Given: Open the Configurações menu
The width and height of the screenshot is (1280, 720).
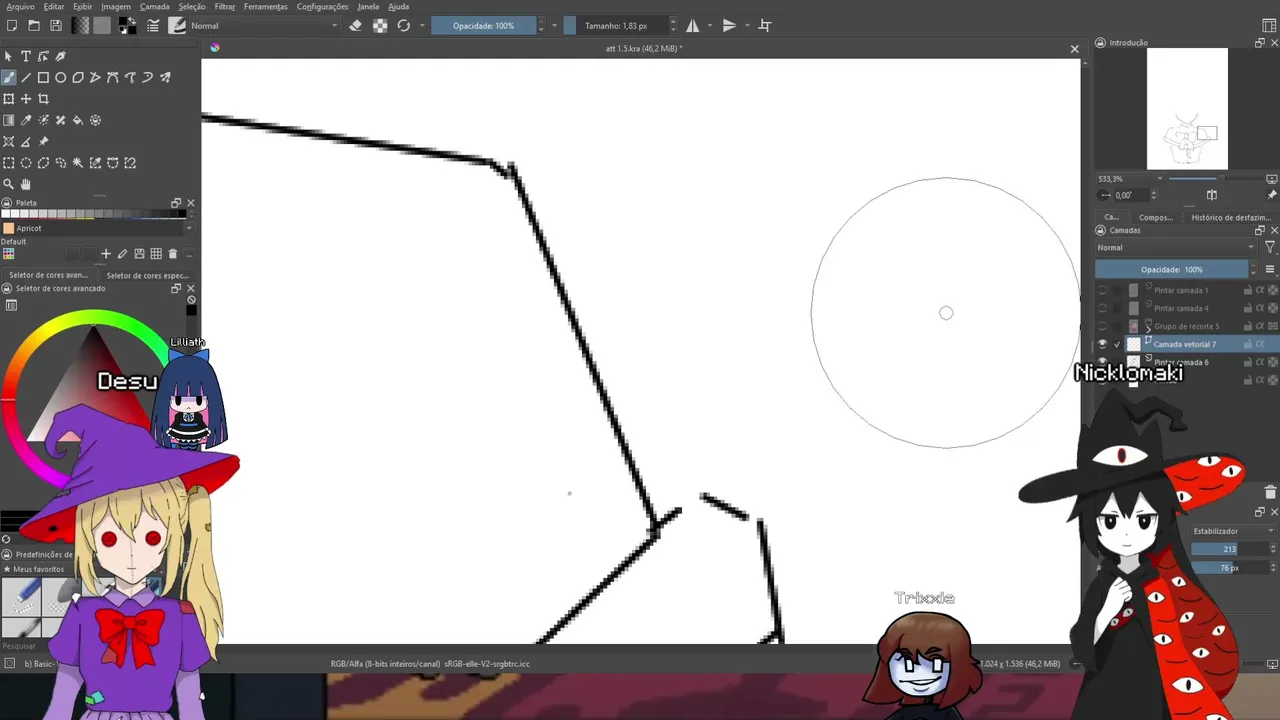Looking at the screenshot, I should pyautogui.click(x=323, y=6).
